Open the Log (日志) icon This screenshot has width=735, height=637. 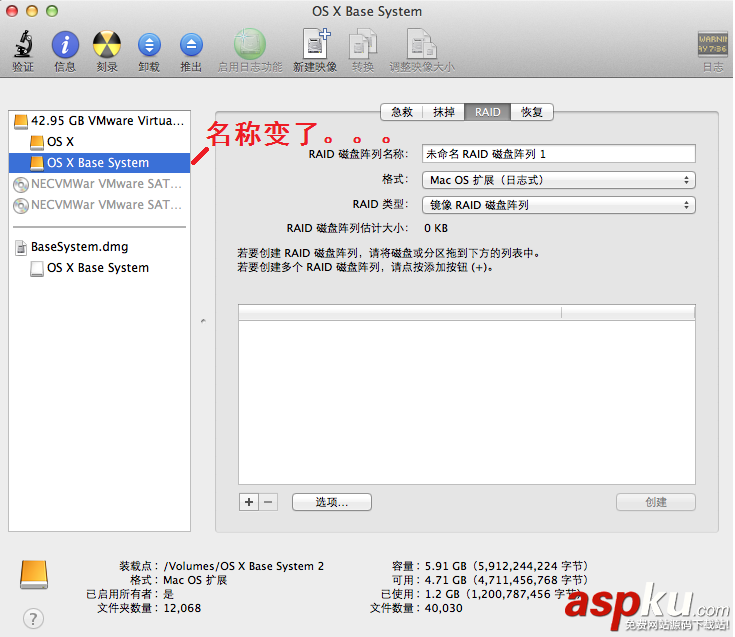coord(712,45)
